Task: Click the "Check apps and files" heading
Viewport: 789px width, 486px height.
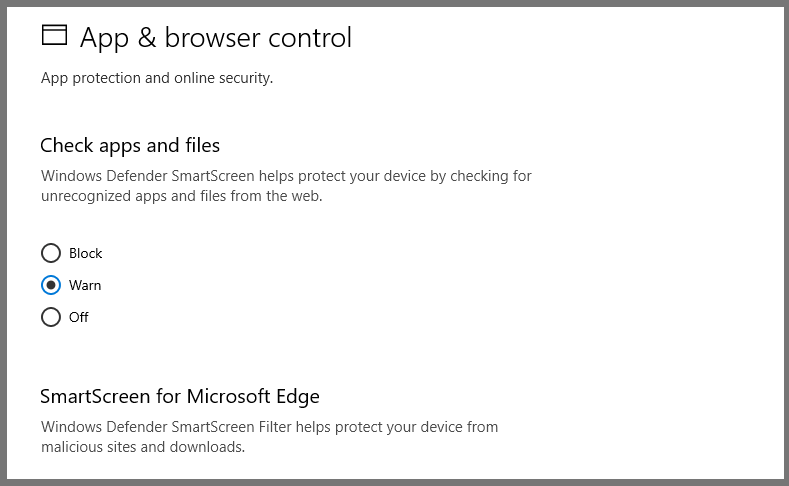Action: [x=130, y=145]
